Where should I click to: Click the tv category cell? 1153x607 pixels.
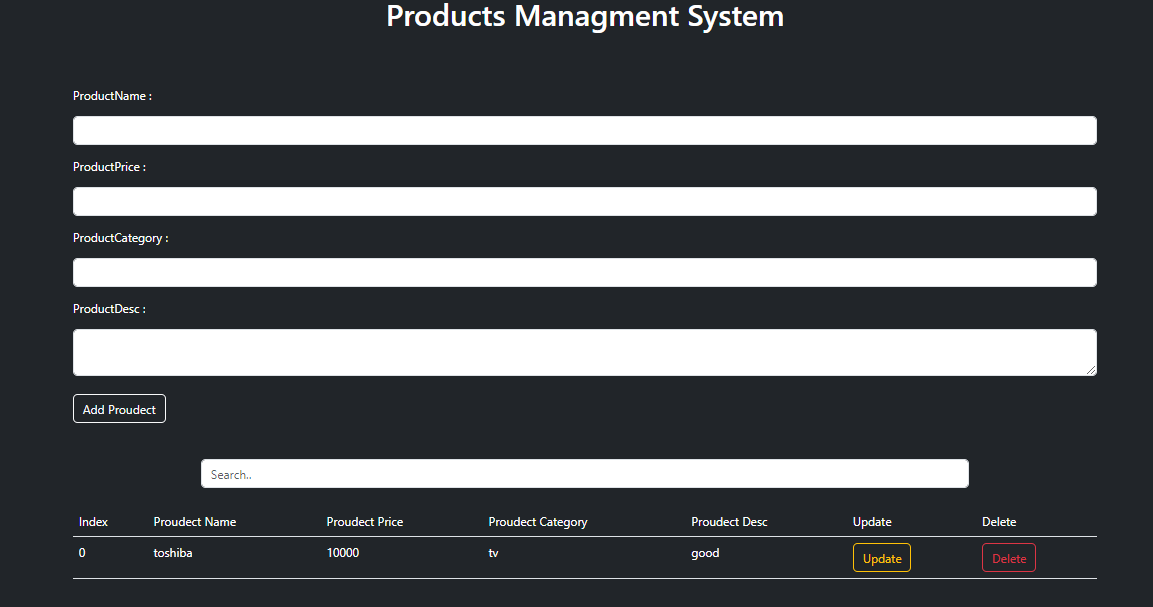(x=493, y=553)
